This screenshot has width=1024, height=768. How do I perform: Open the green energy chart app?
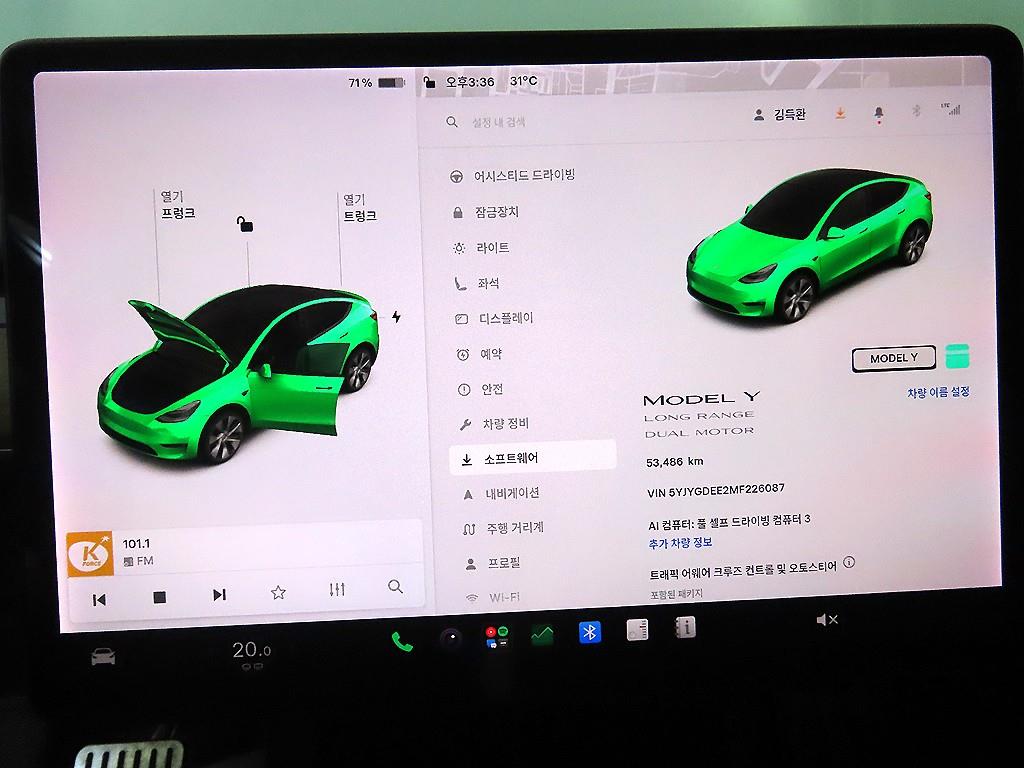pos(542,634)
